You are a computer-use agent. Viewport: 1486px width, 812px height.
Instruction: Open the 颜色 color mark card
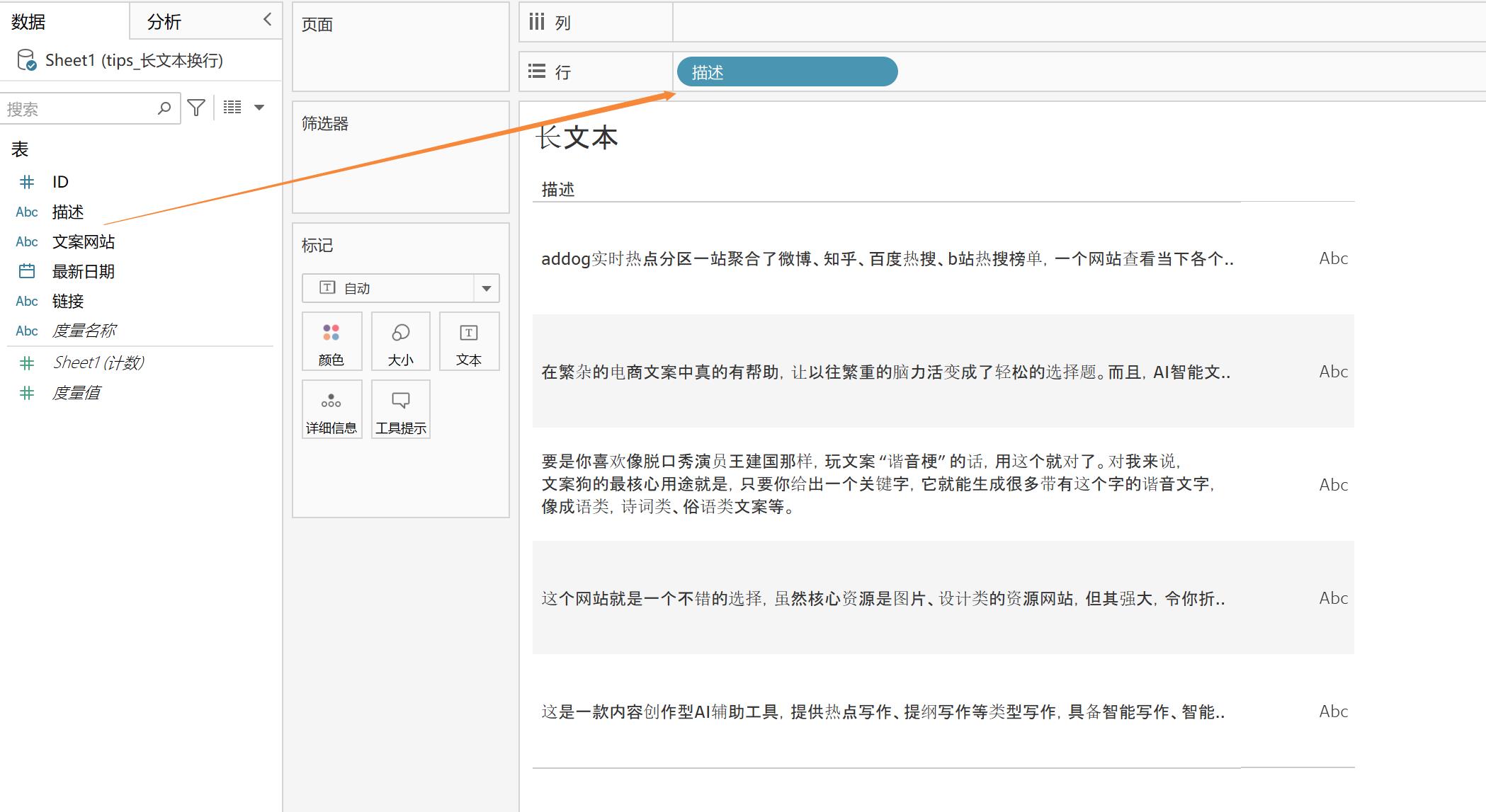click(x=331, y=341)
